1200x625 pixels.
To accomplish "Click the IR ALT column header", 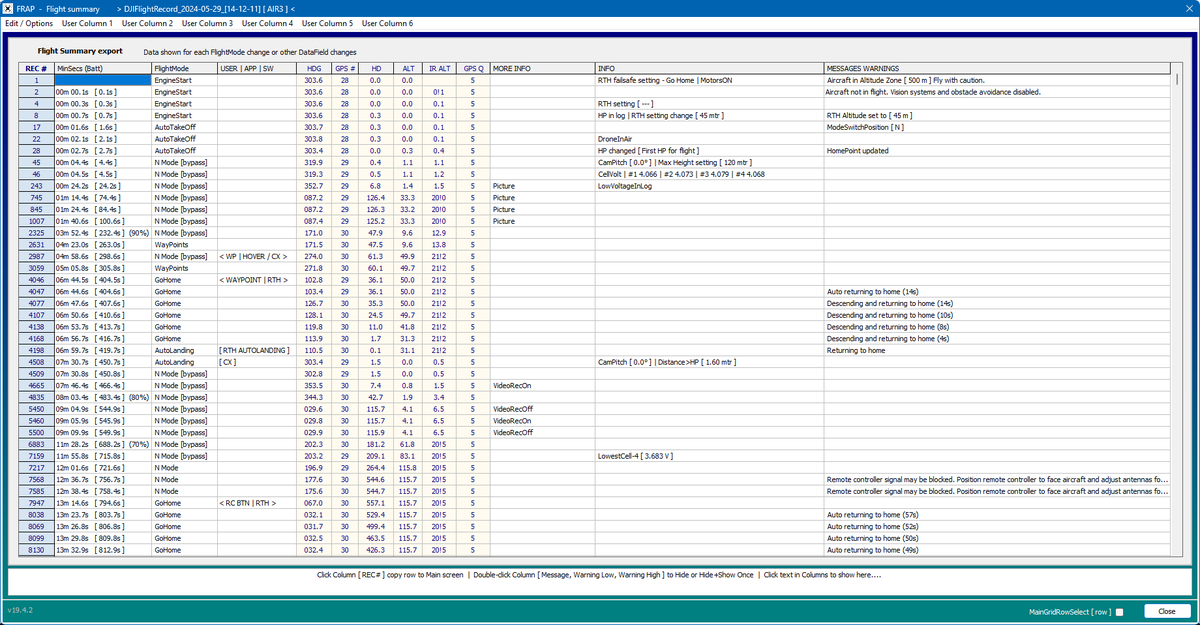I will pyautogui.click(x=438, y=68).
